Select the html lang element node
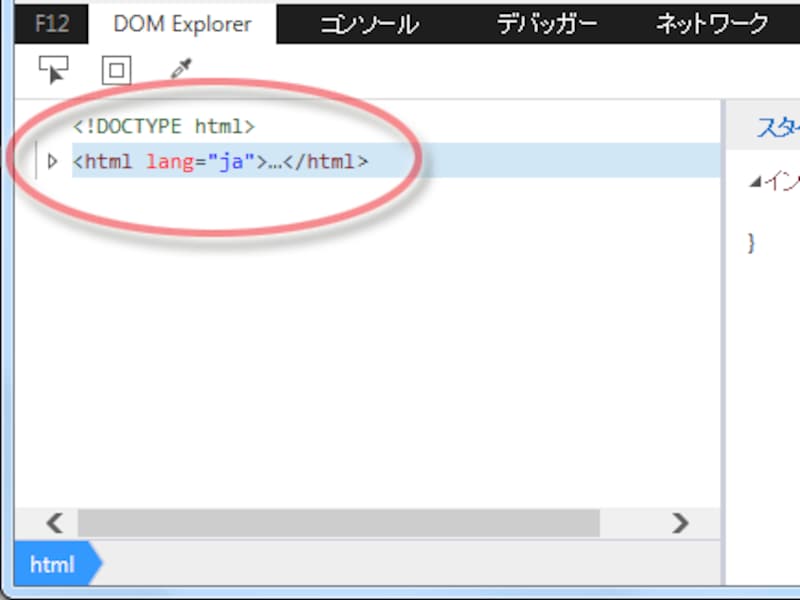 (x=223, y=161)
